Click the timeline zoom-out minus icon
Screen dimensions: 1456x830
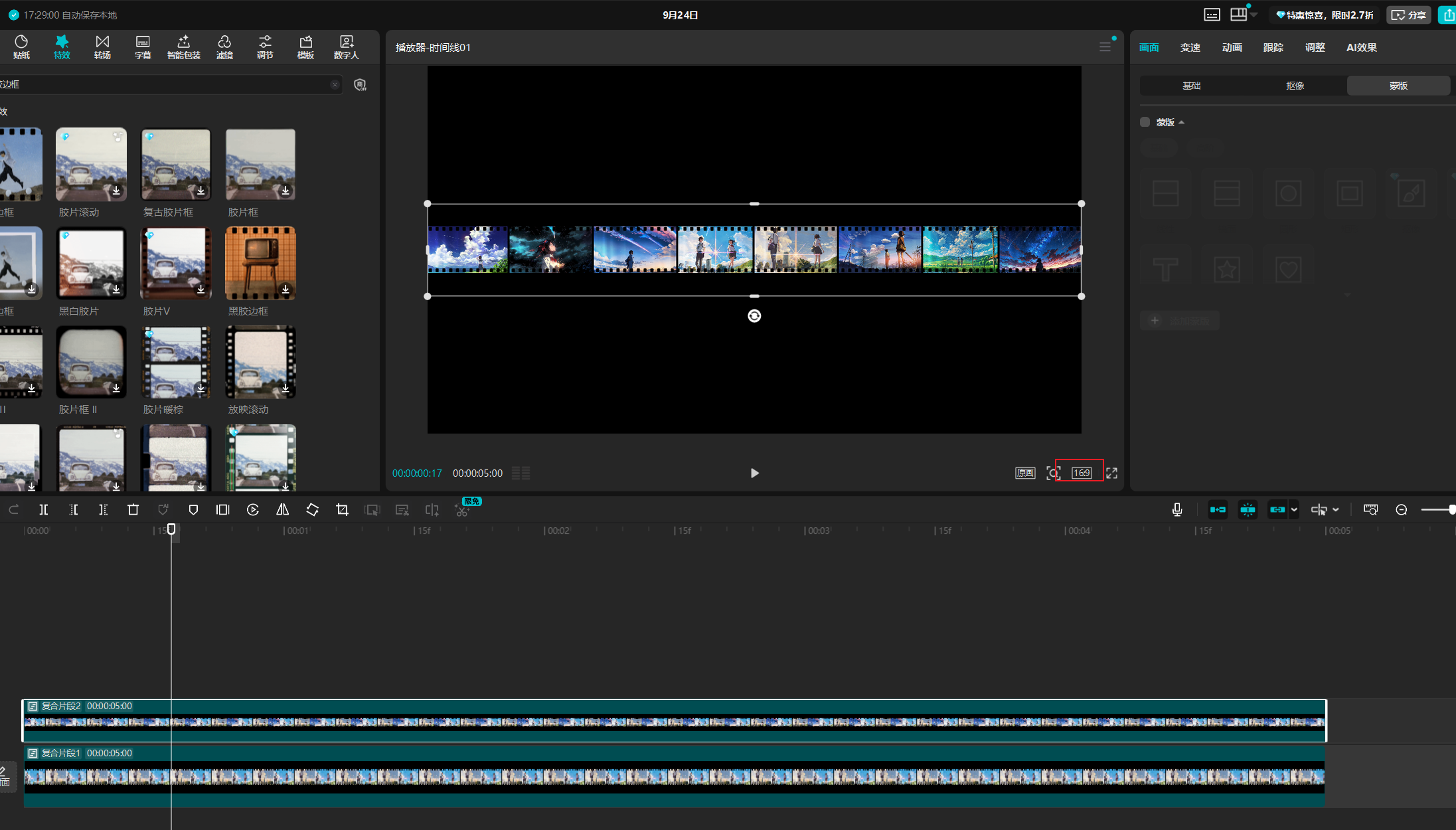pos(1402,510)
